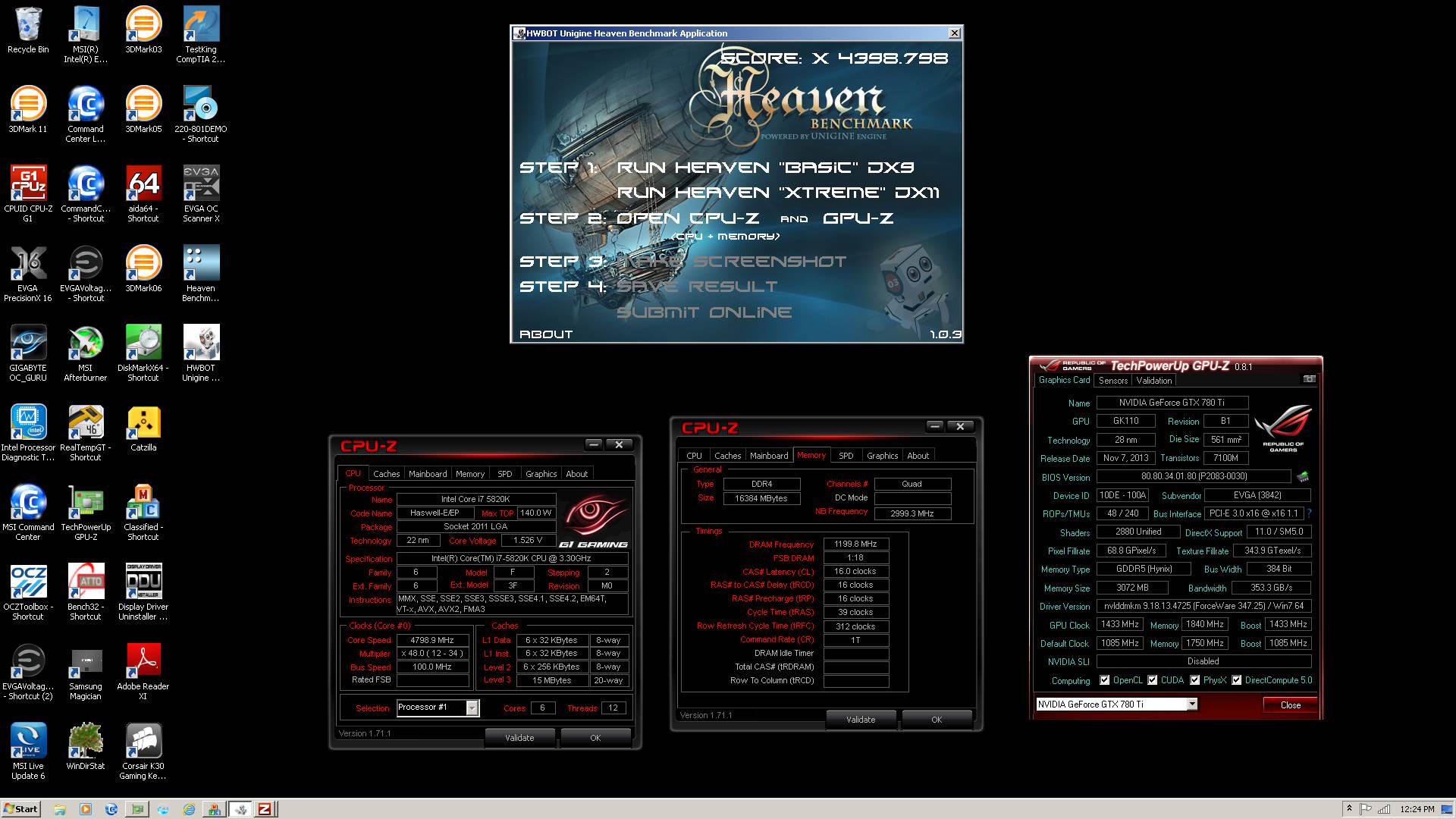Screen dimensions: 1456x819
Task: Open the OCZToolbox shortcut icon
Action: coord(28,591)
